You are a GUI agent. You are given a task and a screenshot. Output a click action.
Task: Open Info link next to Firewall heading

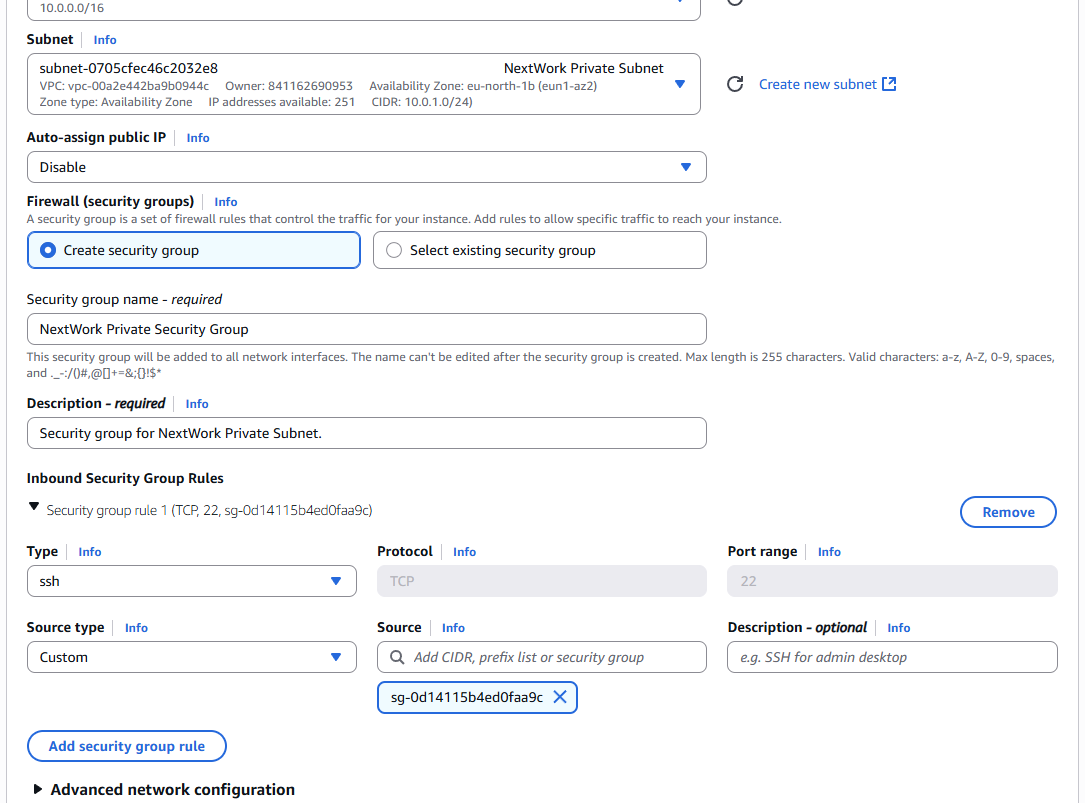[x=226, y=202]
